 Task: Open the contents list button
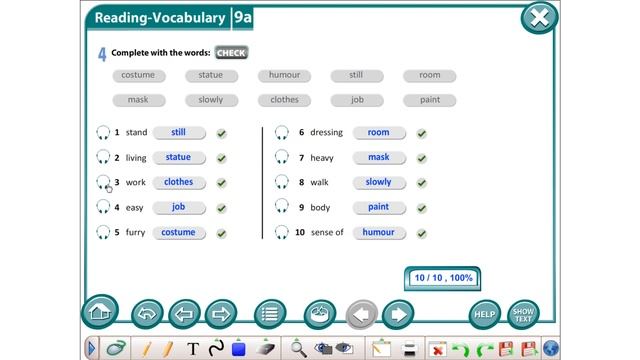(270, 314)
